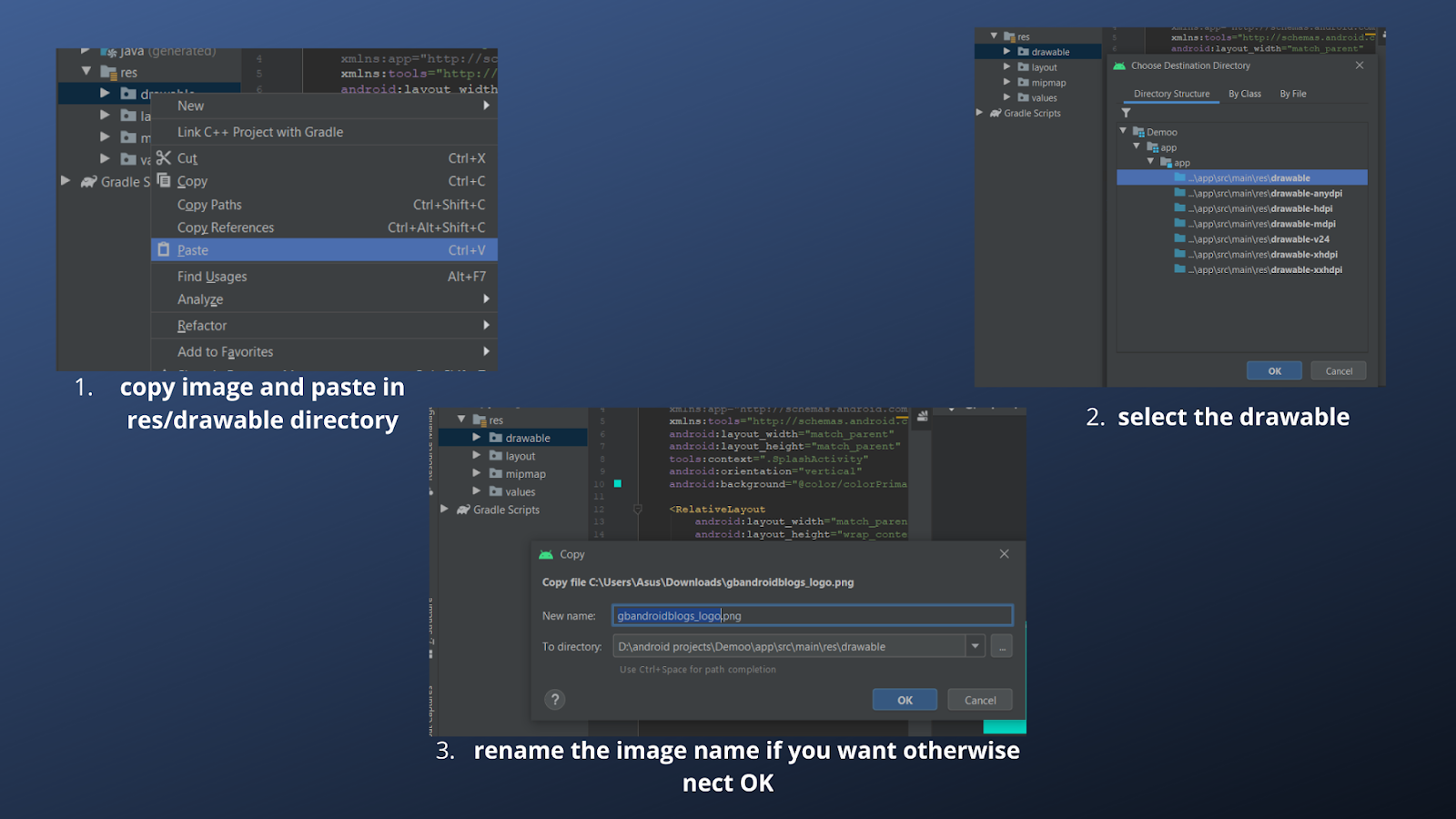Click the Cut scissors icon in context menu
Screen dimensions: 1456x819
coord(164,157)
